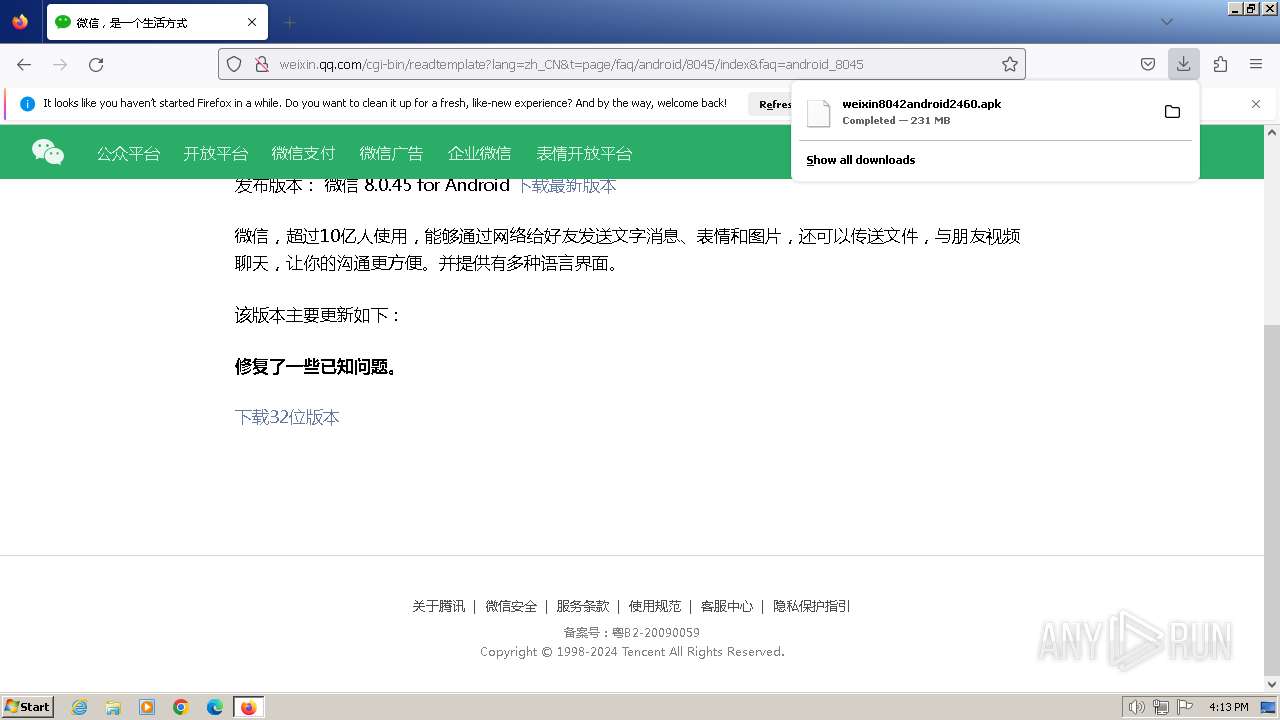Go forward with forward arrow

click(60, 64)
